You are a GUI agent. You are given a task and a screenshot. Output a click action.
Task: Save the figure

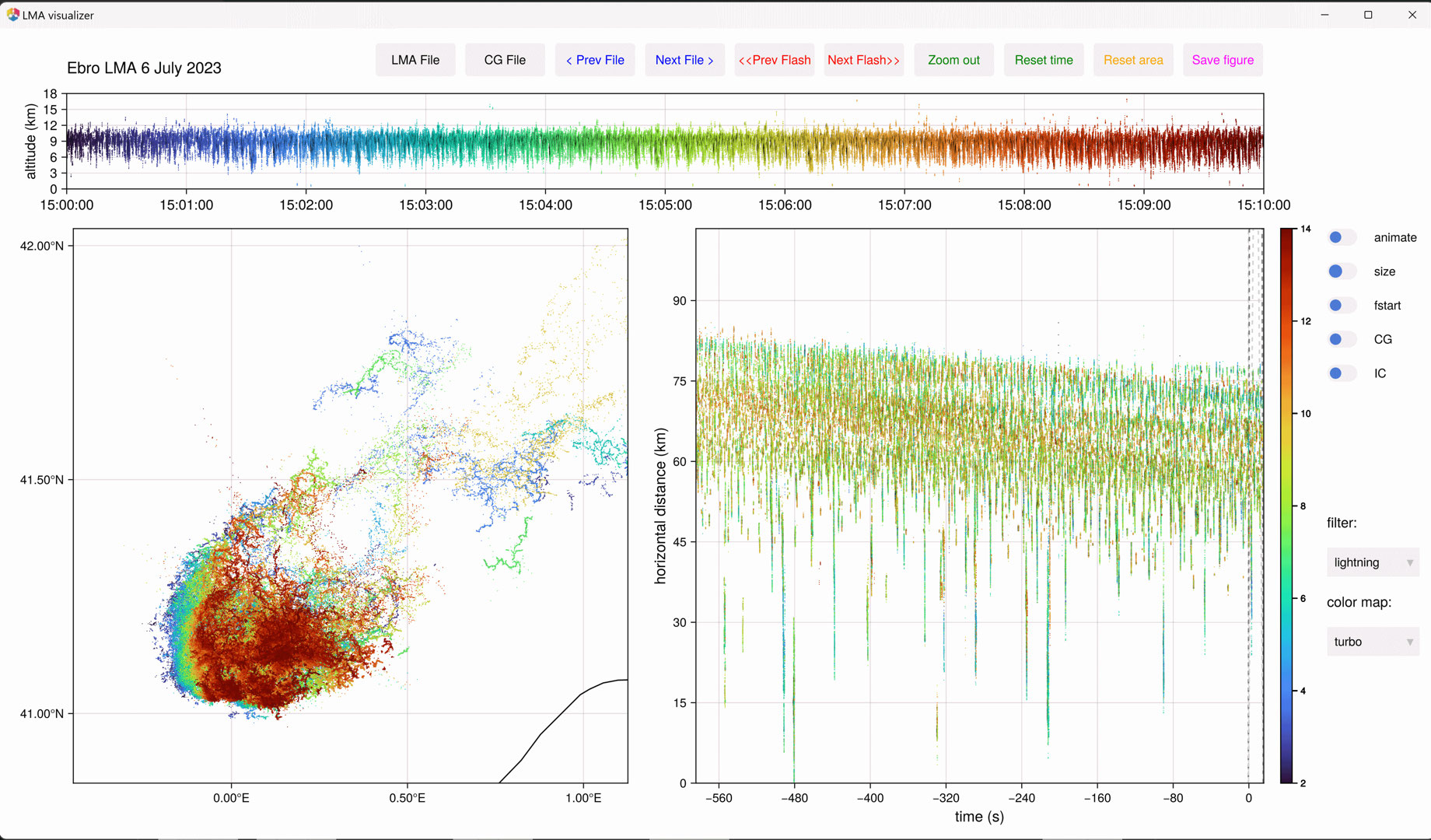pos(1223,60)
